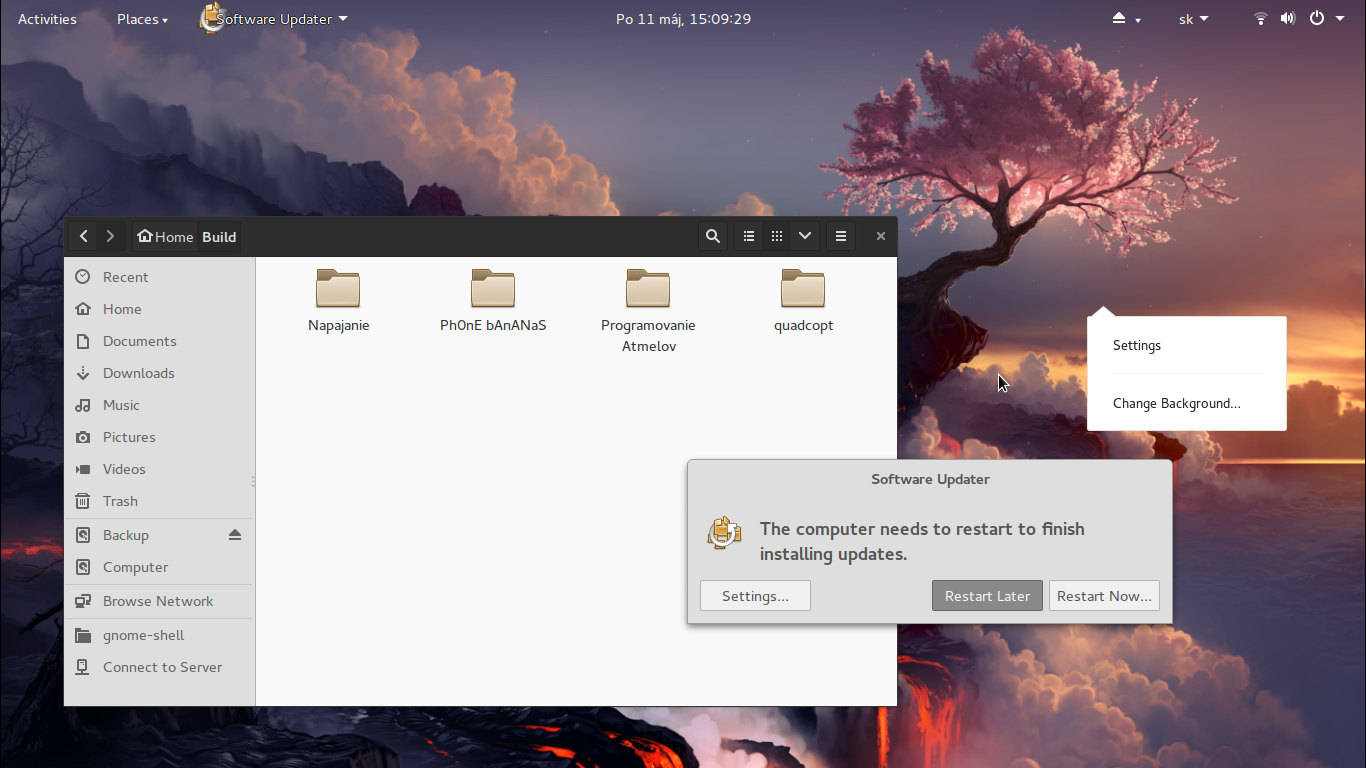Click the Browse Network icon
Screen dimensions: 1366x768
83,601
